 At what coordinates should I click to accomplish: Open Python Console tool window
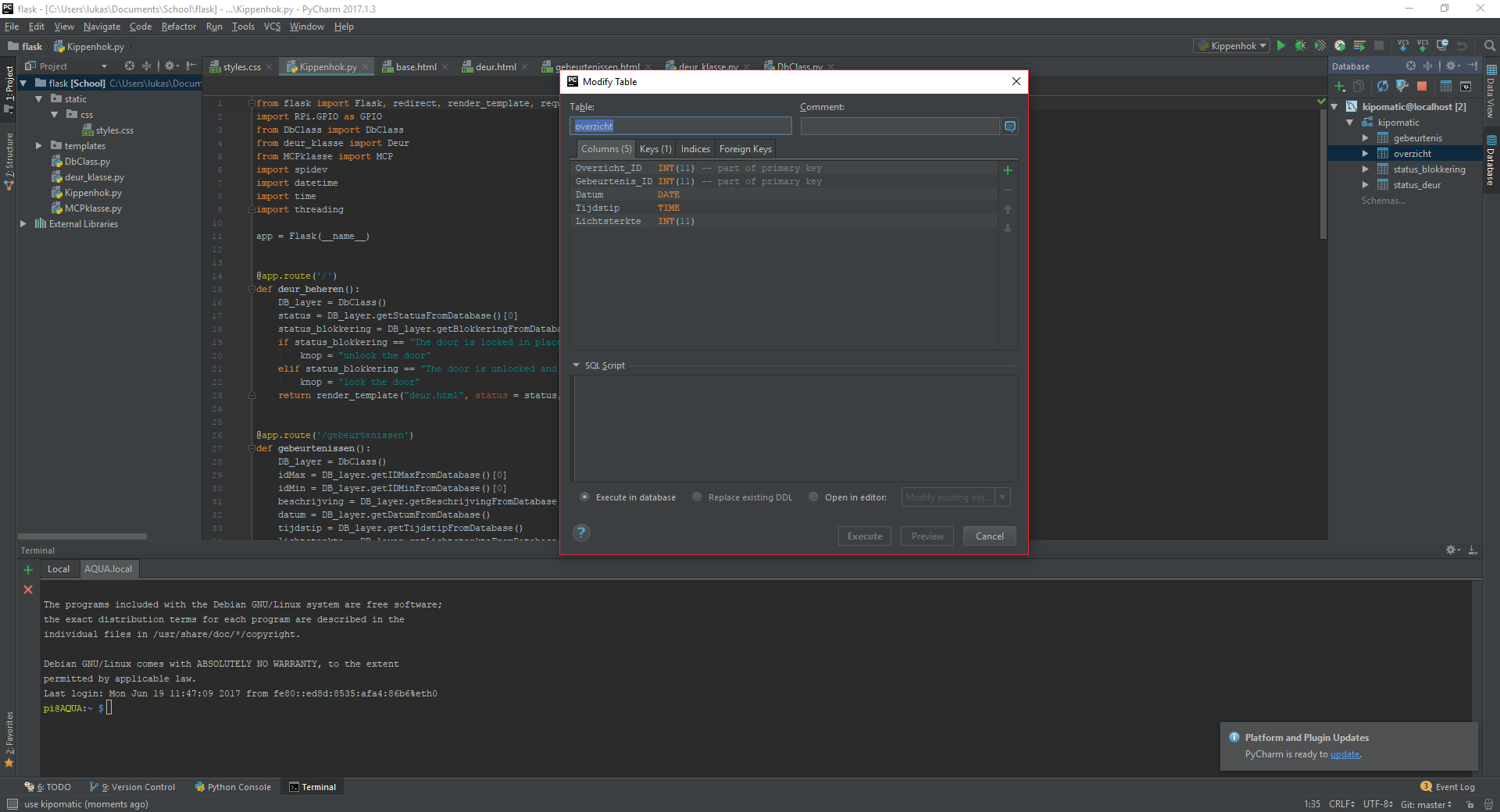[x=233, y=787]
